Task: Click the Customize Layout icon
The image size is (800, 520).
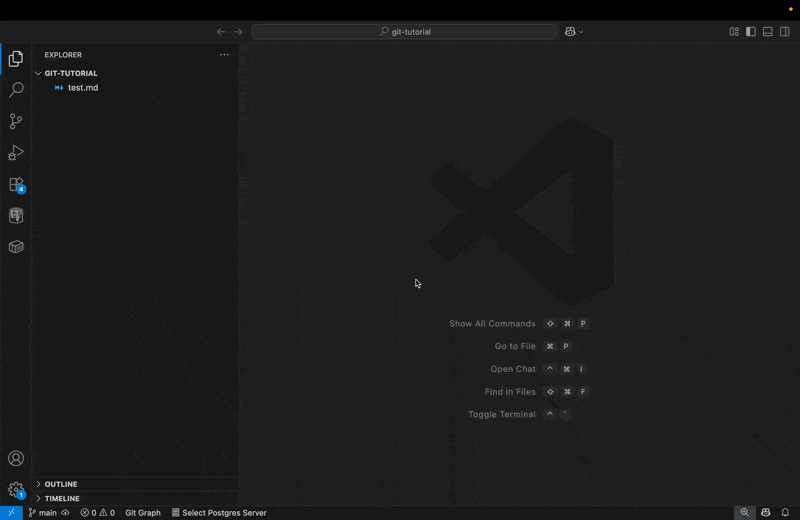Action: [734, 32]
